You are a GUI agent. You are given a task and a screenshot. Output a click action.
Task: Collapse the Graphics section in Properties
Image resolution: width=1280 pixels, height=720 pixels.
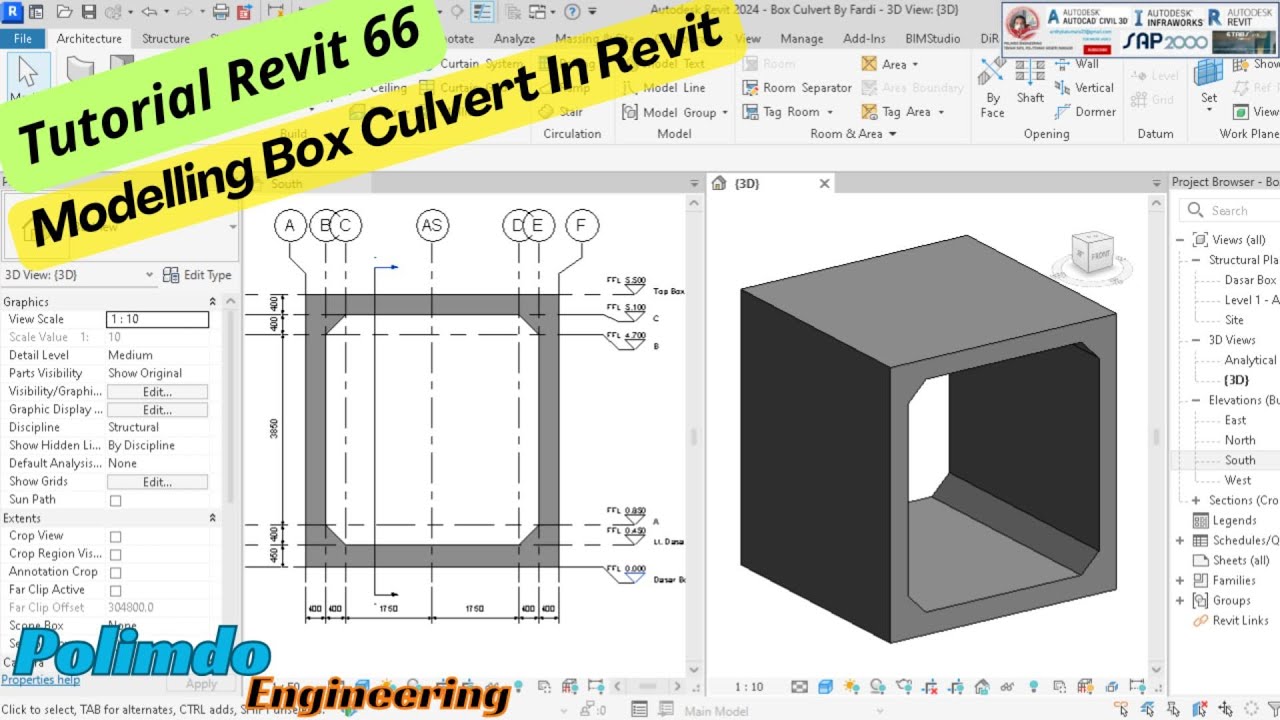click(212, 301)
